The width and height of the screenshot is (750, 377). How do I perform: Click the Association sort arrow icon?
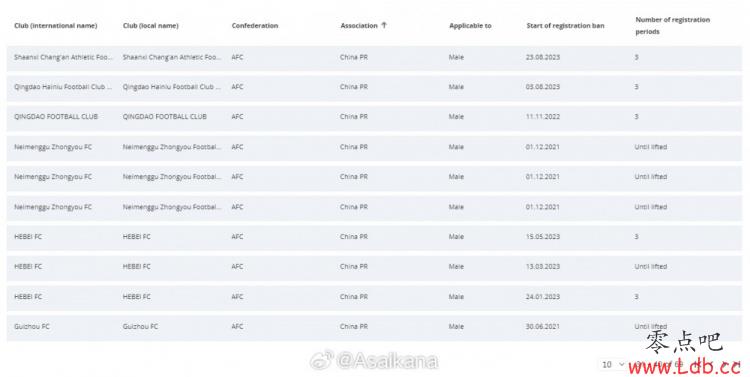(384, 25)
